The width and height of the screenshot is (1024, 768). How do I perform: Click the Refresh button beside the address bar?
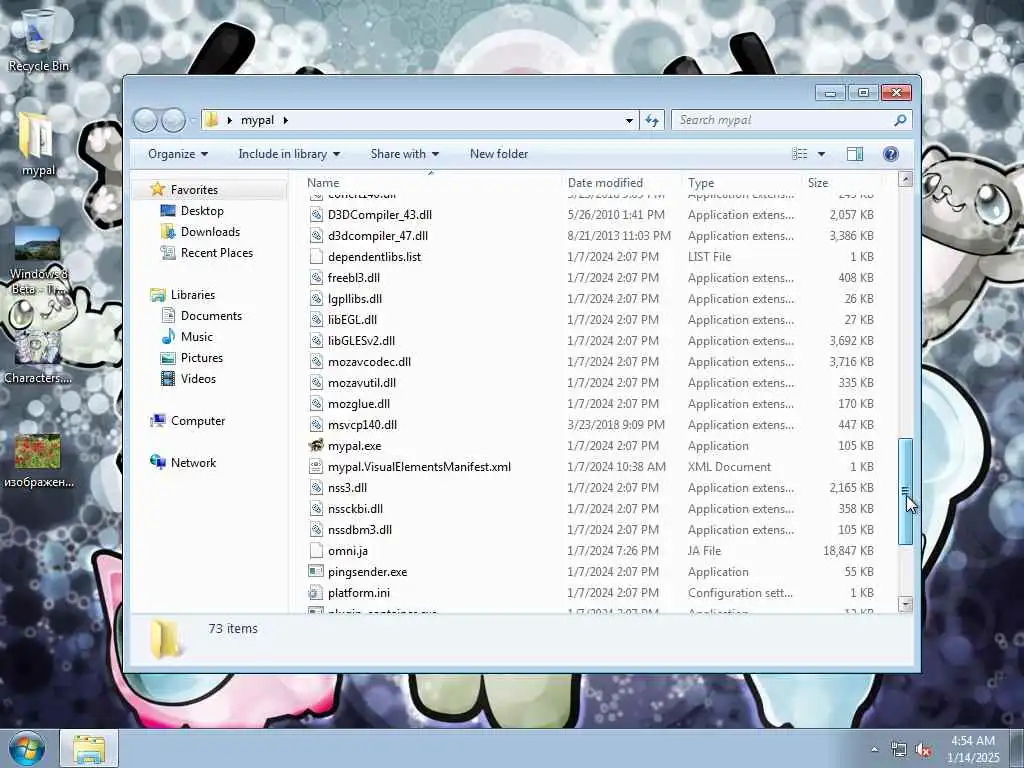click(x=652, y=120)
